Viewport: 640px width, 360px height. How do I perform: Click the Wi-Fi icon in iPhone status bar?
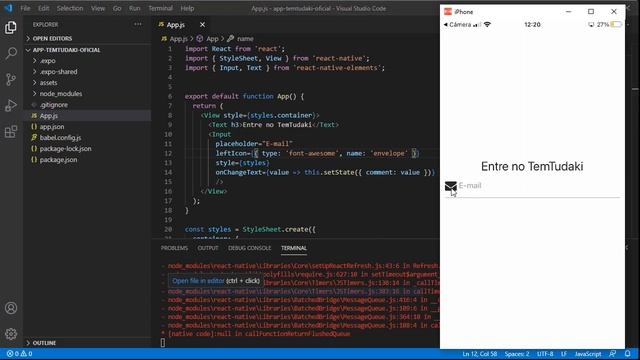487,24
